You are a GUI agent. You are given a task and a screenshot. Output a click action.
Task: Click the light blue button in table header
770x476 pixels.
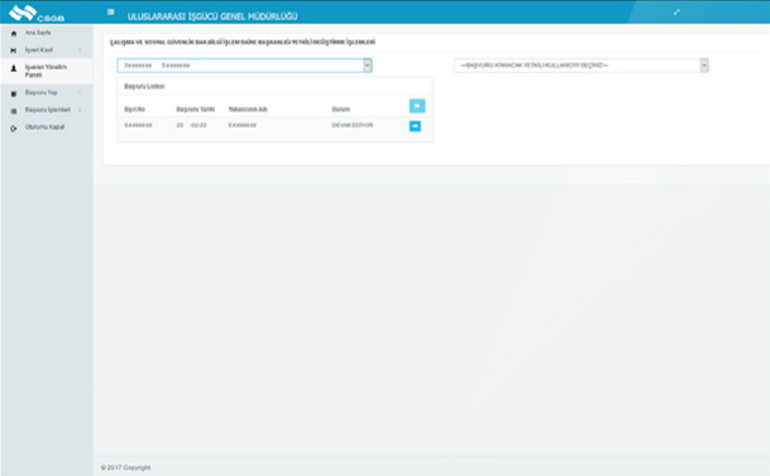pyautogui.click(x=417, y=105)
